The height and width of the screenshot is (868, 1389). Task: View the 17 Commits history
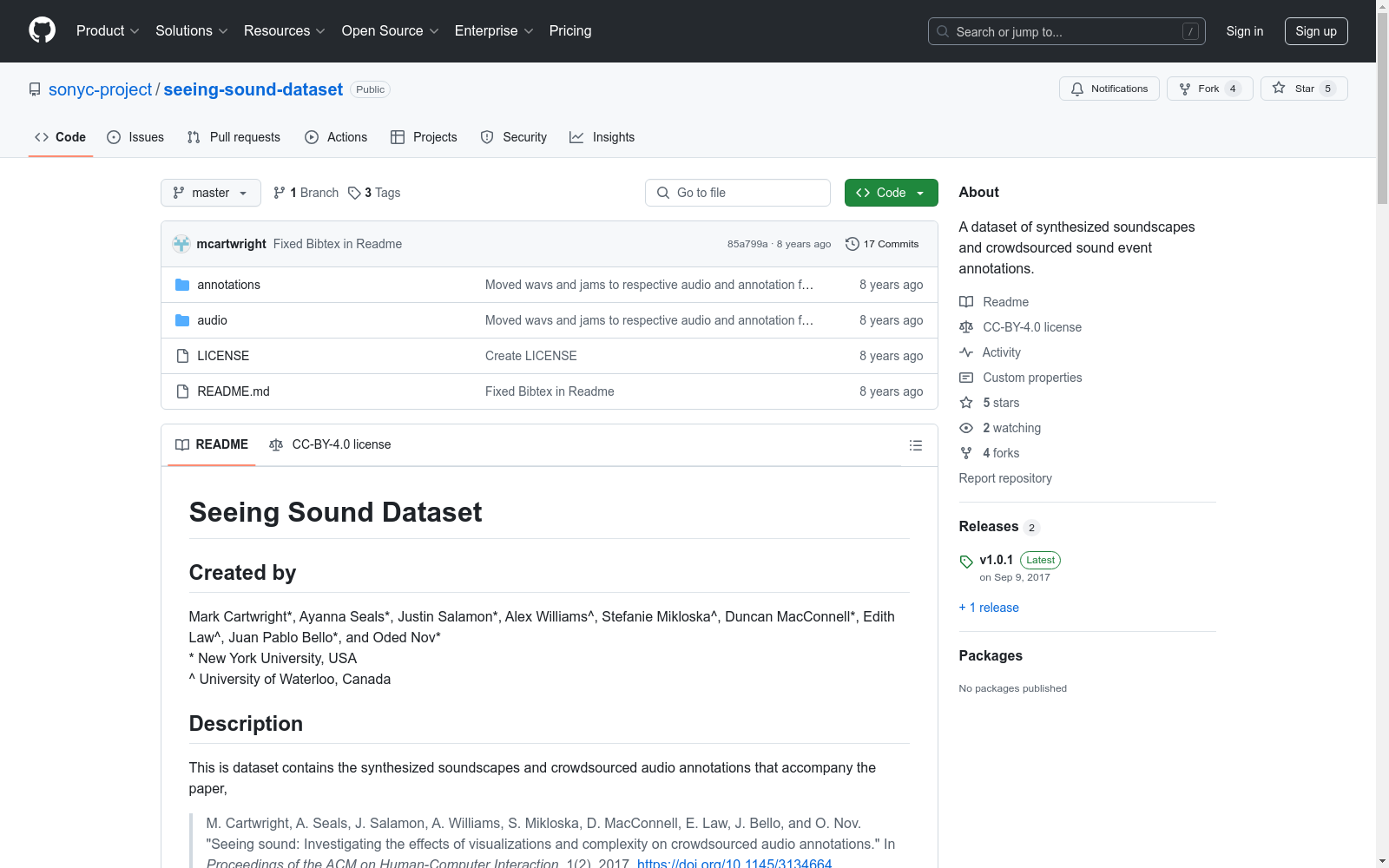(x=882, y=244)
